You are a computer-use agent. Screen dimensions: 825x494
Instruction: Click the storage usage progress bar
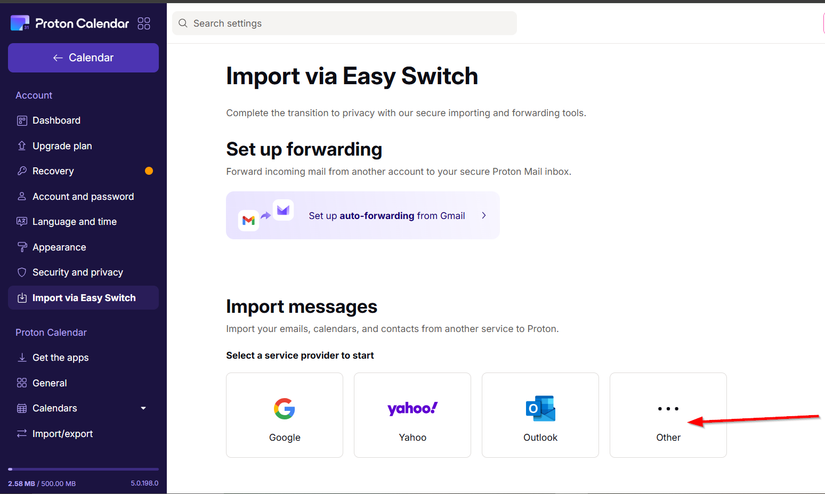coord(83,469)
